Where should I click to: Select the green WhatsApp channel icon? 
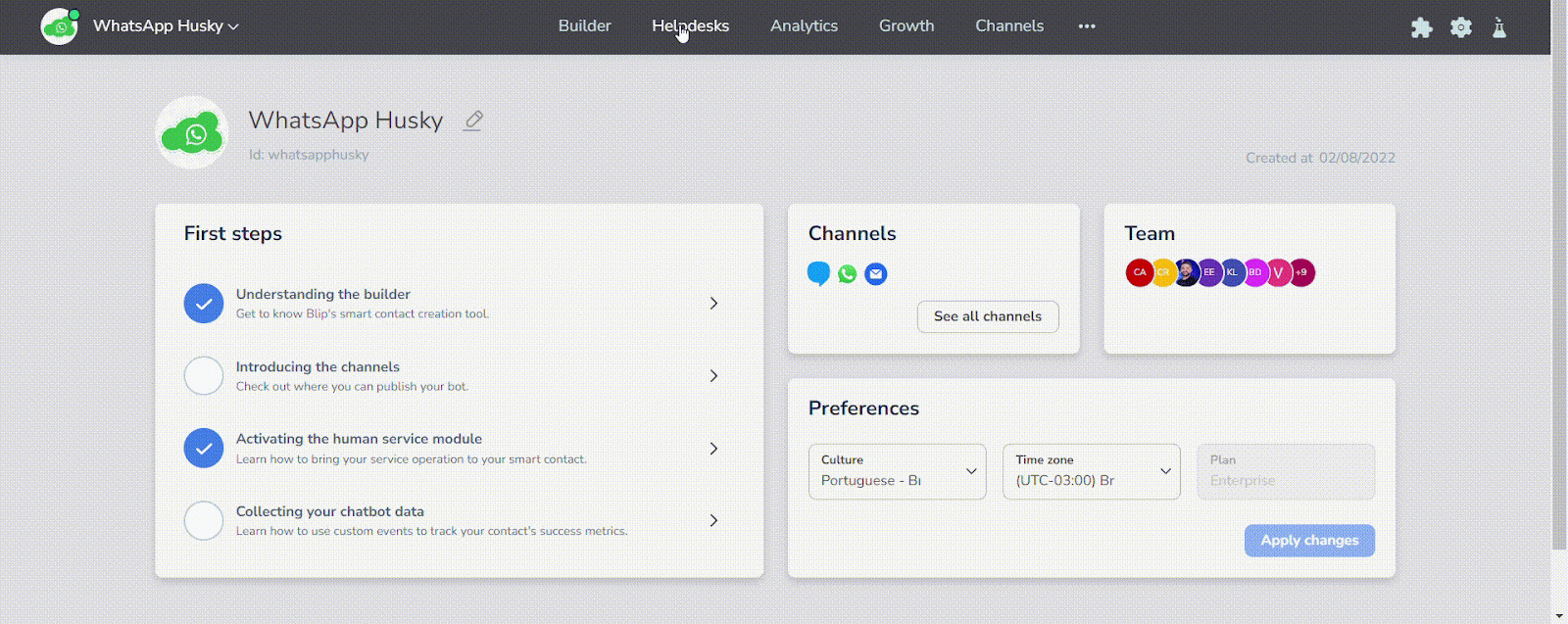point(848,273)
